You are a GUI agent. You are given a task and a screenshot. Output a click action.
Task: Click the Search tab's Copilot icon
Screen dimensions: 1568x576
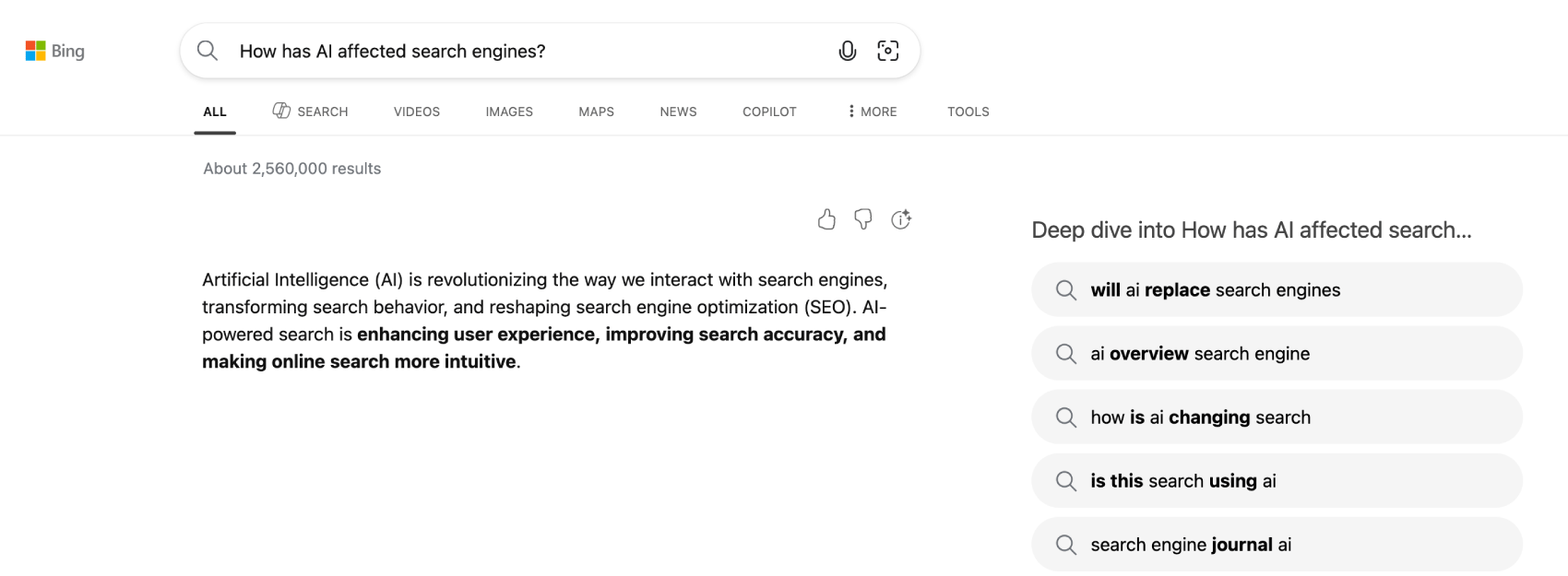(x=281, y=111)
